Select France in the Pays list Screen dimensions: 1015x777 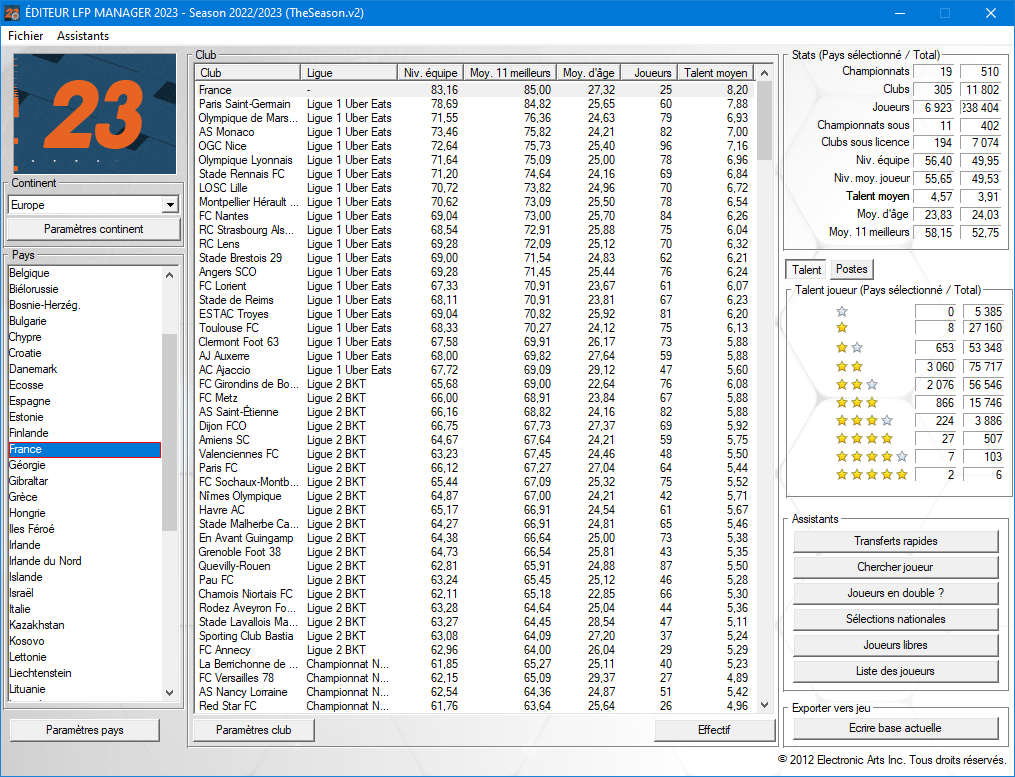tap(84, 449)
